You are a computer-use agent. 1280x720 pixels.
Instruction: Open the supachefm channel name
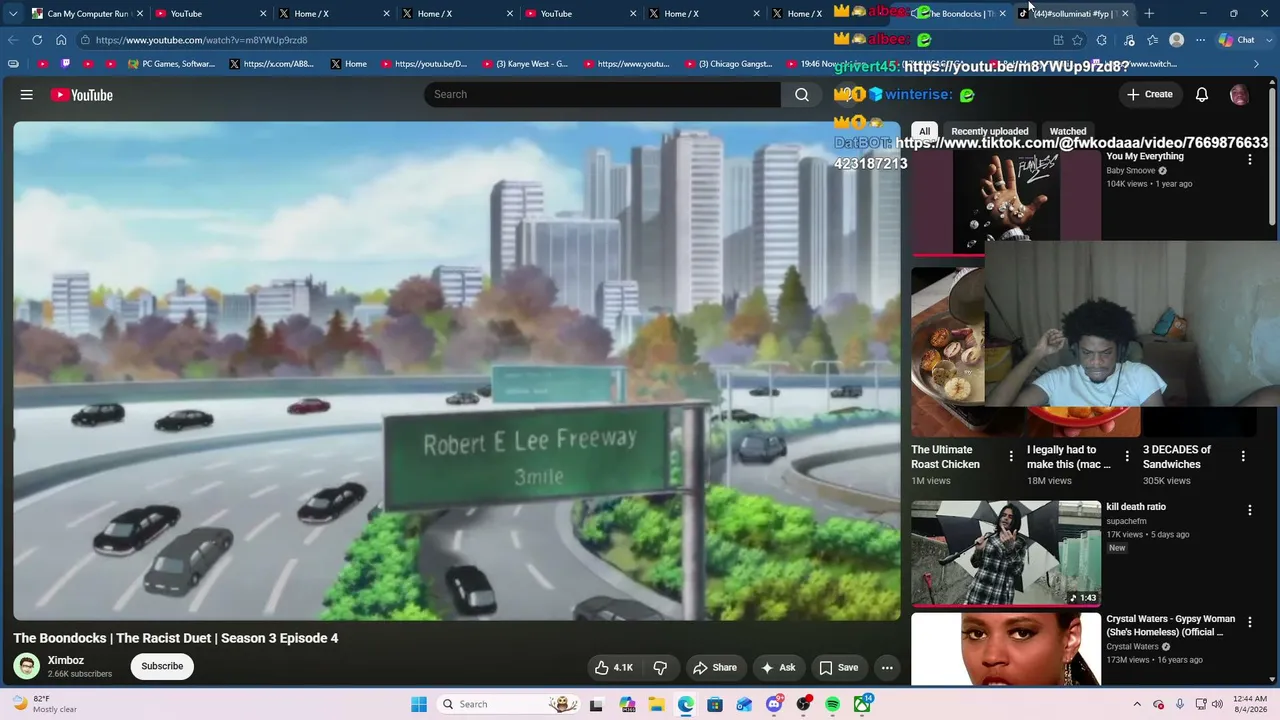[1126, 521]
